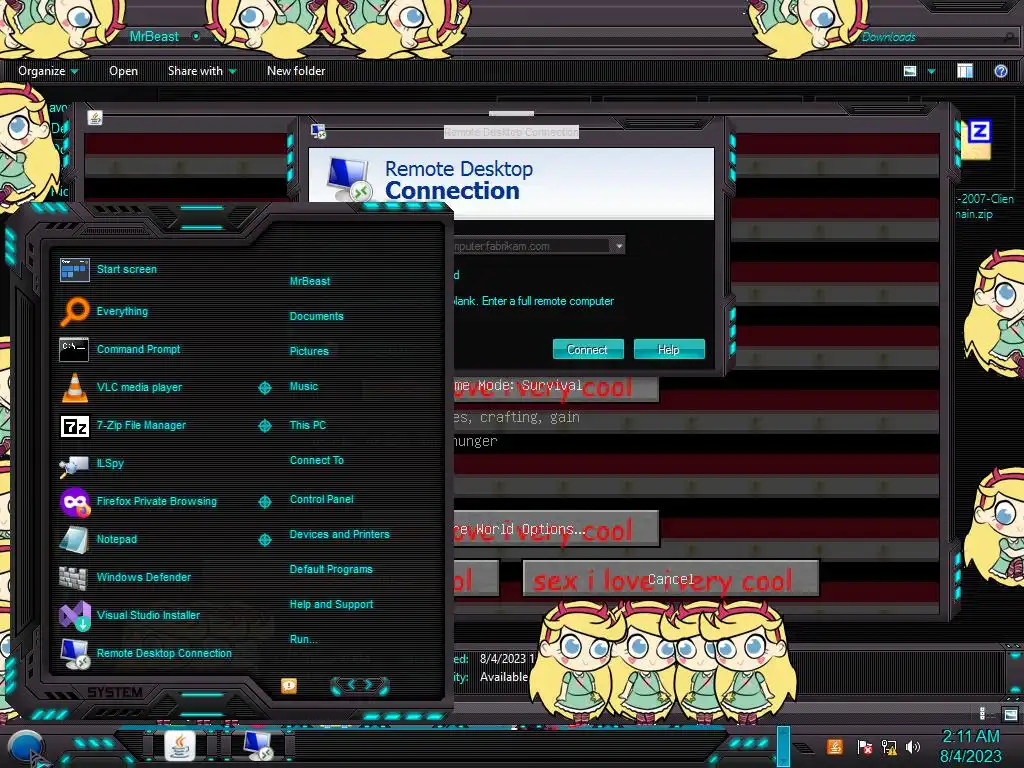Click the orange icon at start menu bottom
The width and height of the screenshot is (1024, 768).
289,685
